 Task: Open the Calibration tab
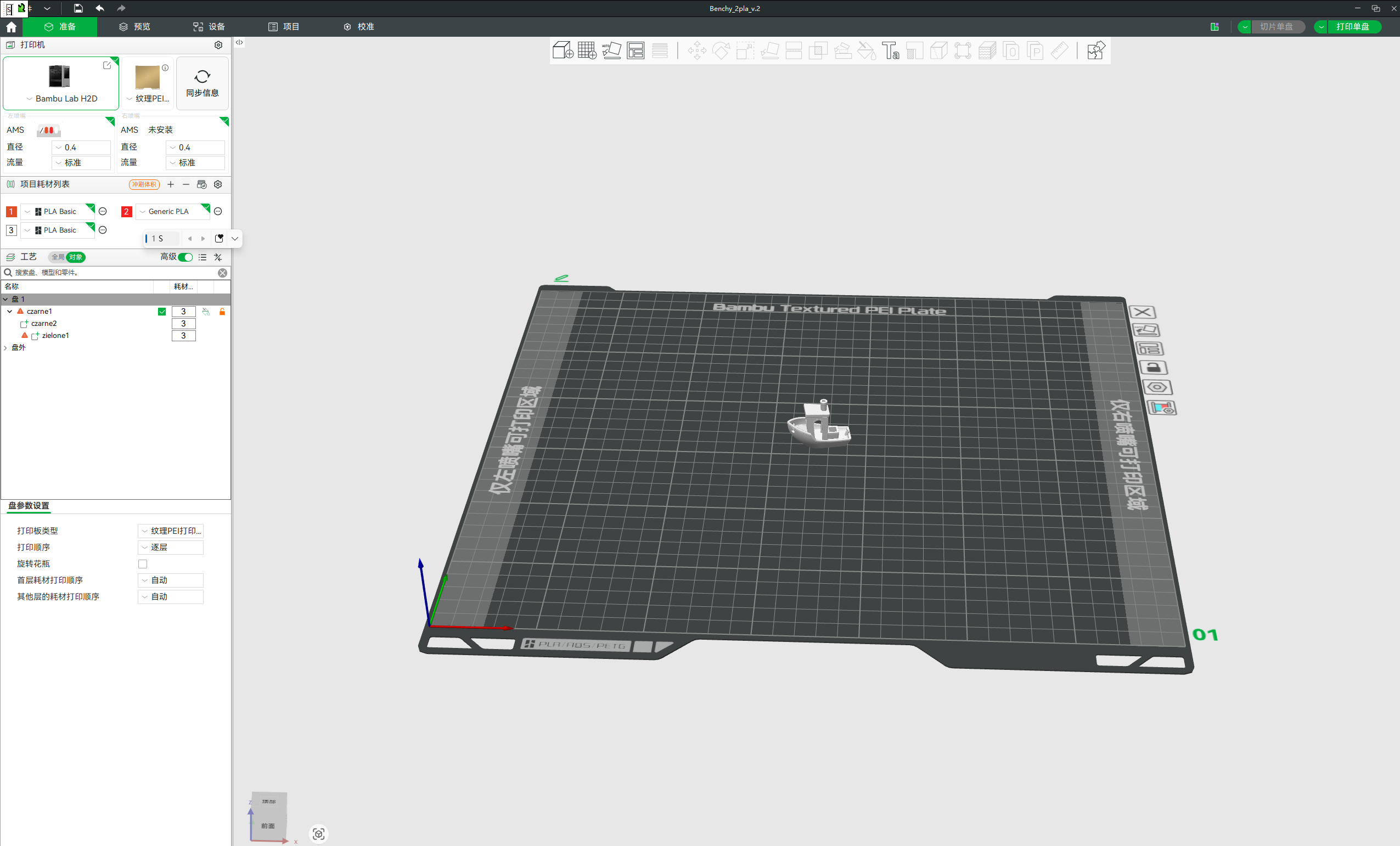point(358,27)
